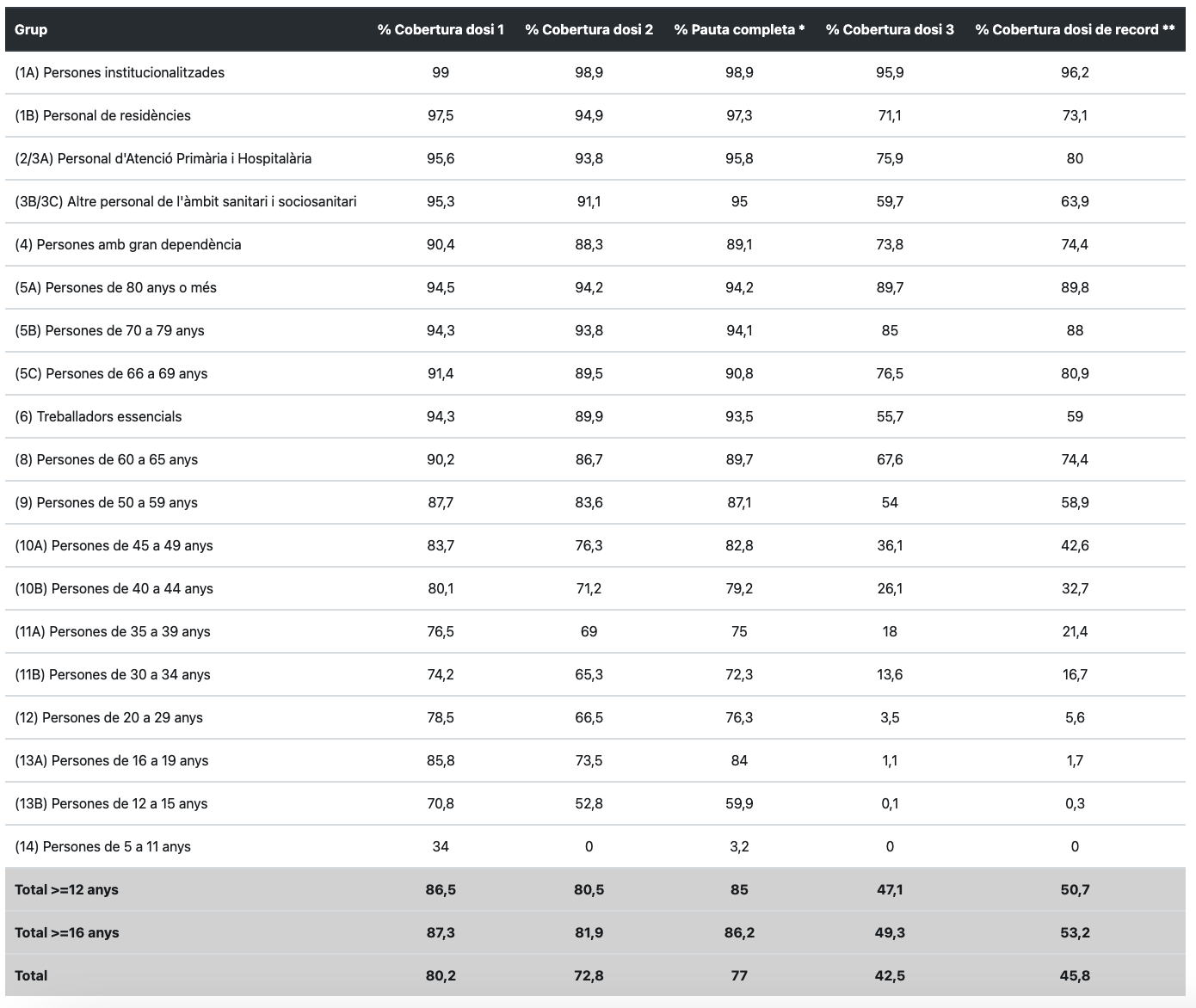Click the 45,8 cell in final Total row
Screen dimensions: 1196x1008
click(x=1075, y=975)
